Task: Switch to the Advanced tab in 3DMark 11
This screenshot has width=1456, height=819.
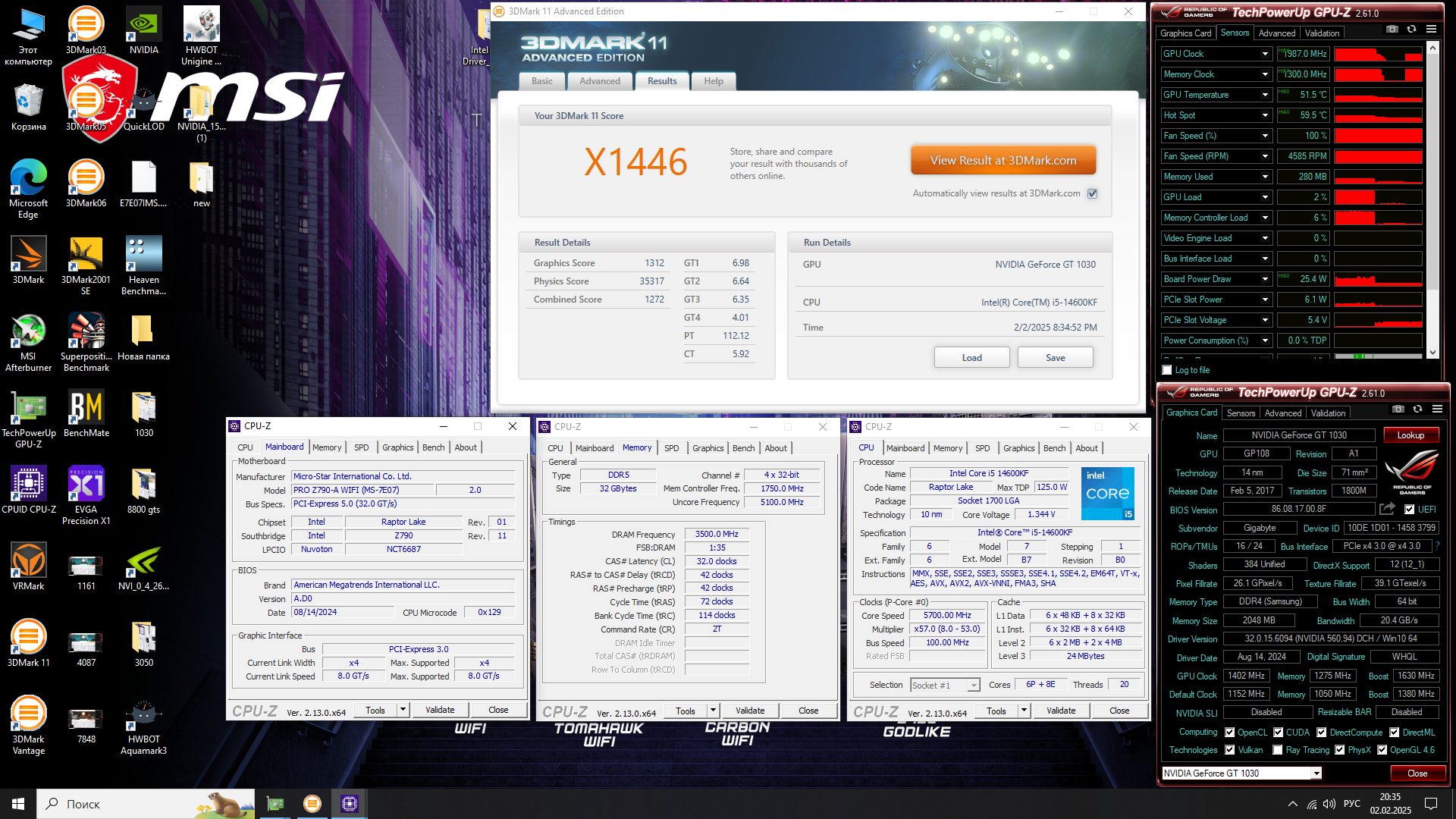Action: [x=600, y=81]
